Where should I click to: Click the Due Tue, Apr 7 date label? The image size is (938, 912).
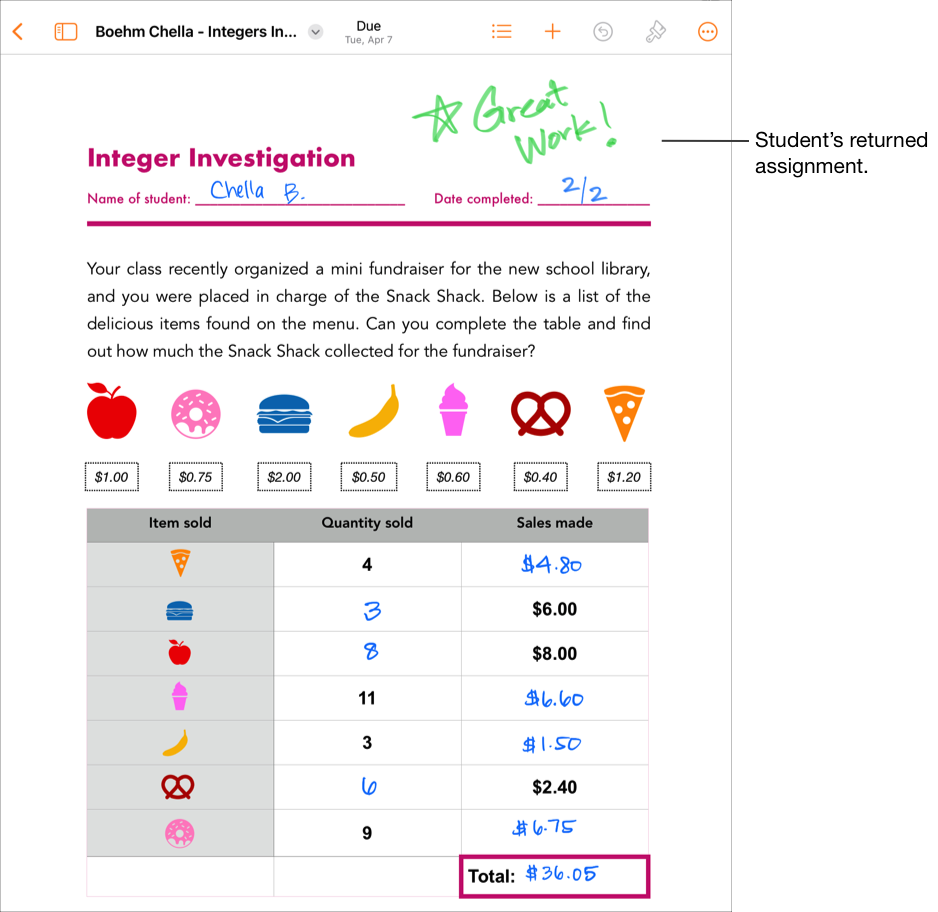[368, 31]
